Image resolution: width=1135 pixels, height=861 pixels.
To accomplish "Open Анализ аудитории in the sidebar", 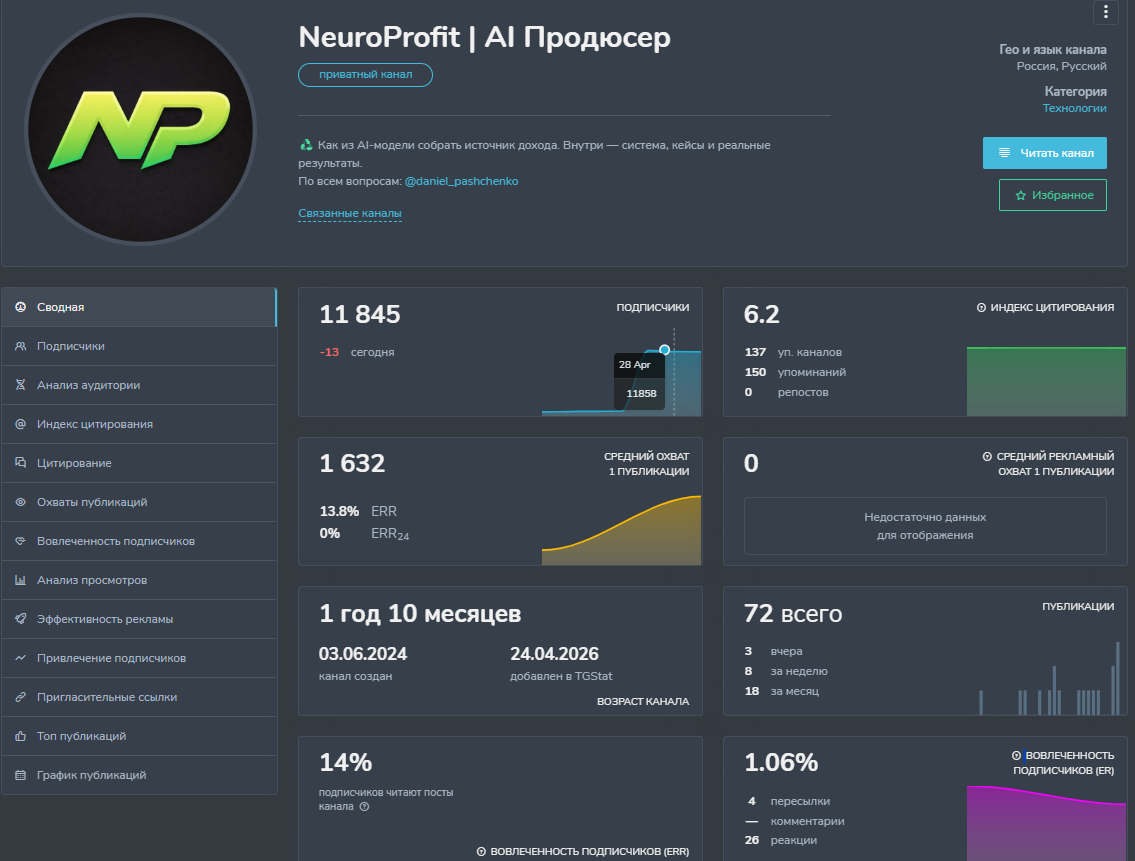I will 139,385.
